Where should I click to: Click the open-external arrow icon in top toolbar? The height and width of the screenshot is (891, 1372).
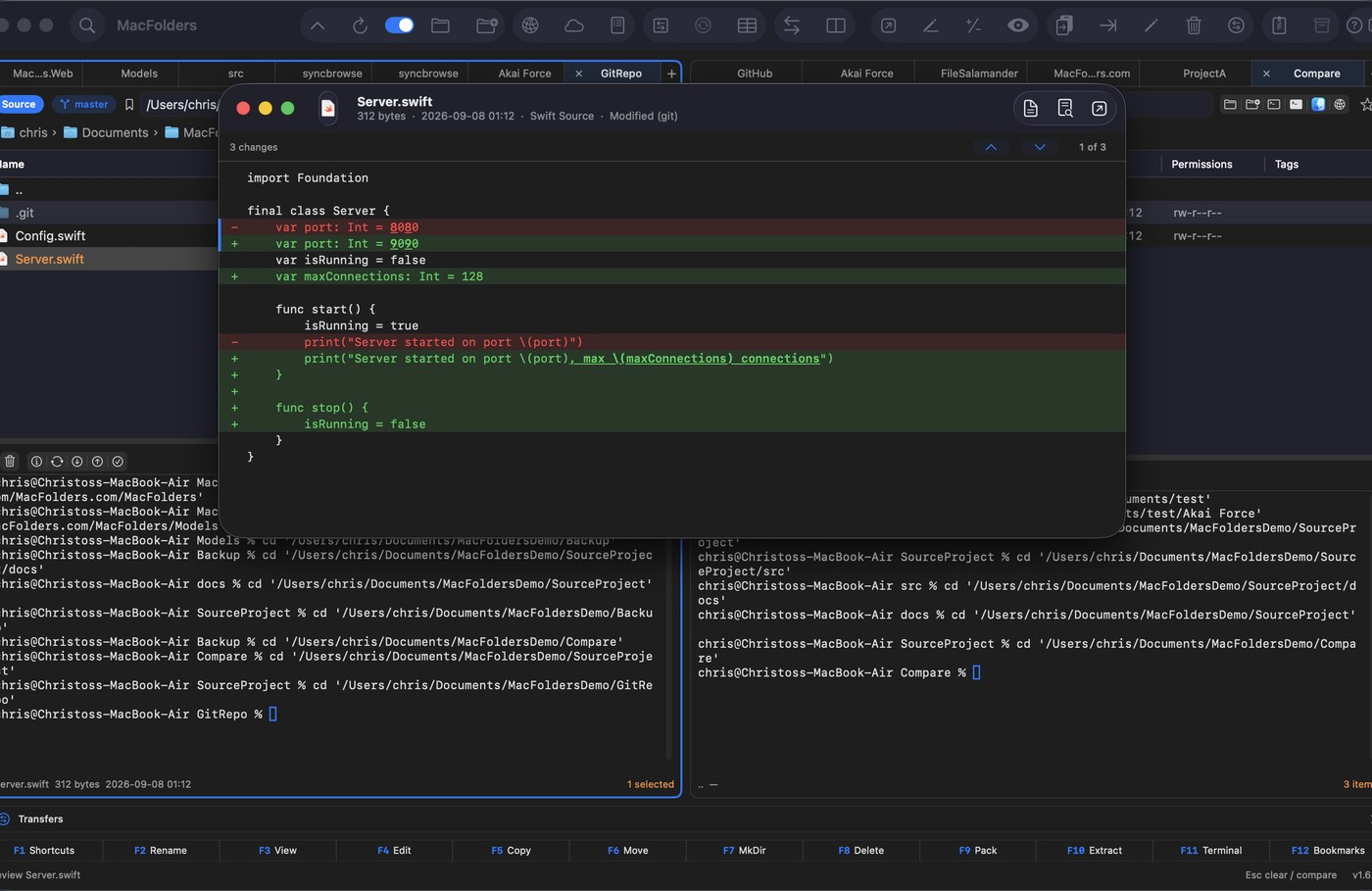pos(888,25)
